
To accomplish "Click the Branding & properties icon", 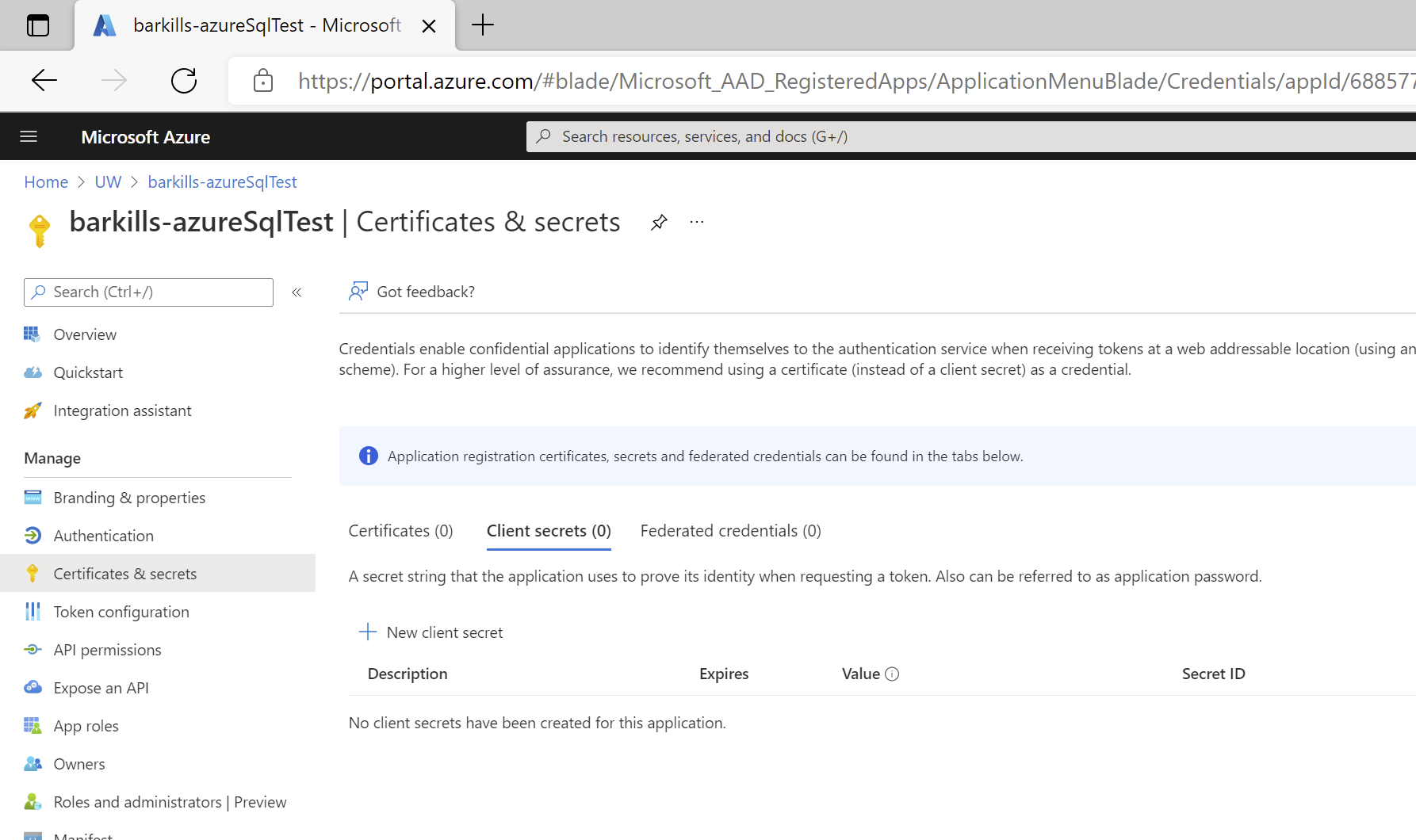I will coord(33,498).
